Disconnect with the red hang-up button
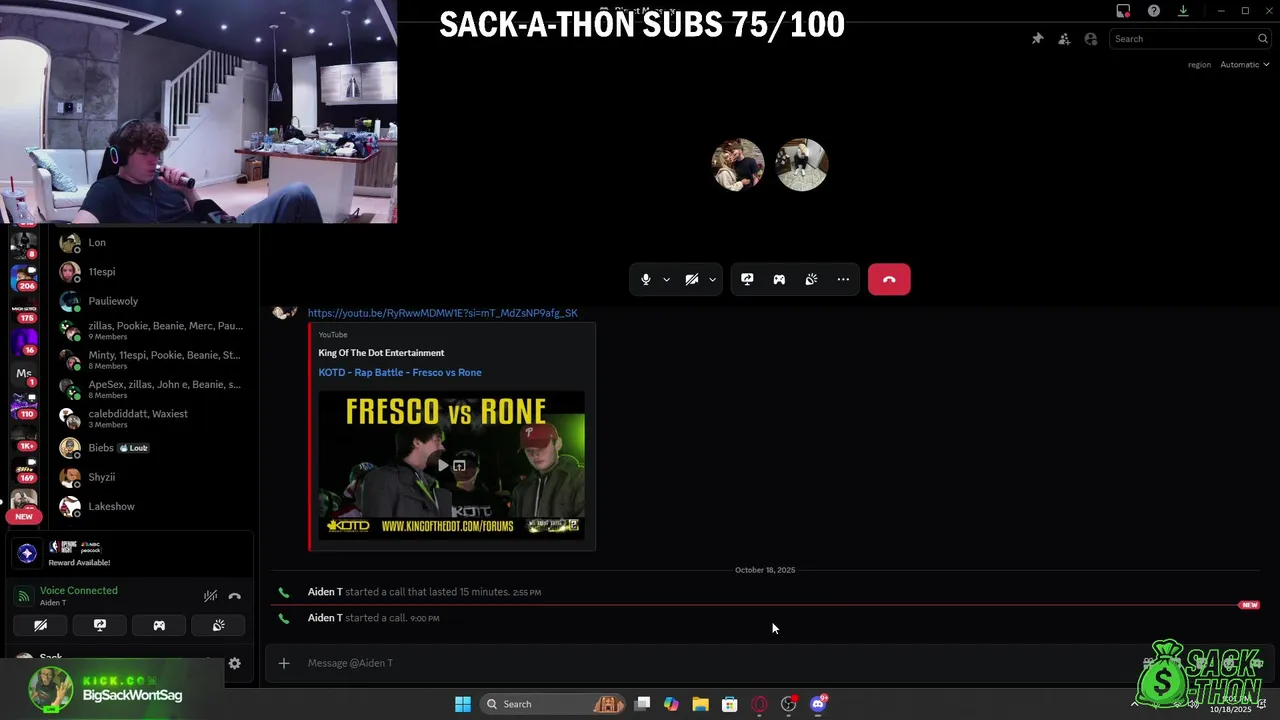1280x720 pixels. point(889,280)
